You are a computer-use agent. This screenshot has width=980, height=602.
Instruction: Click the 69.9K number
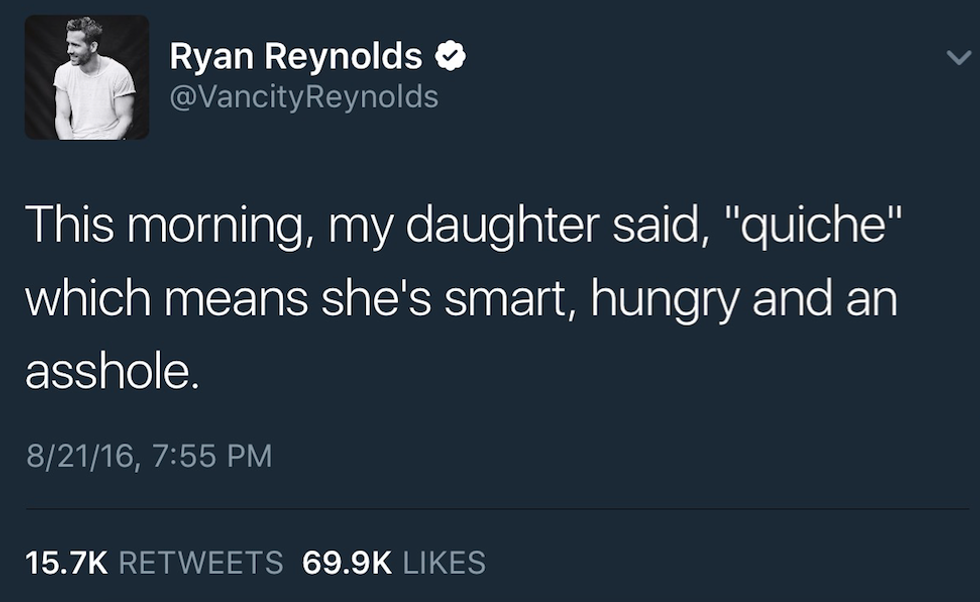pos(347,562)
